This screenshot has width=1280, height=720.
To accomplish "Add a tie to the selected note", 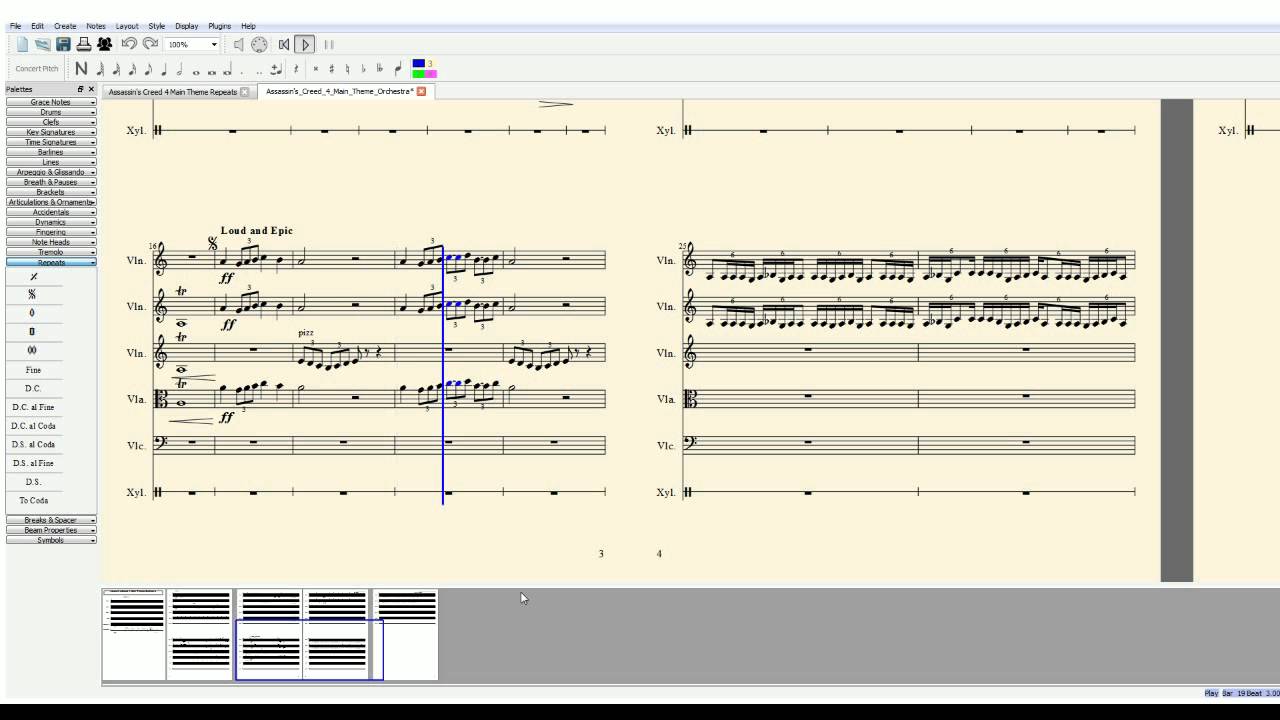I will click(277, 69).
